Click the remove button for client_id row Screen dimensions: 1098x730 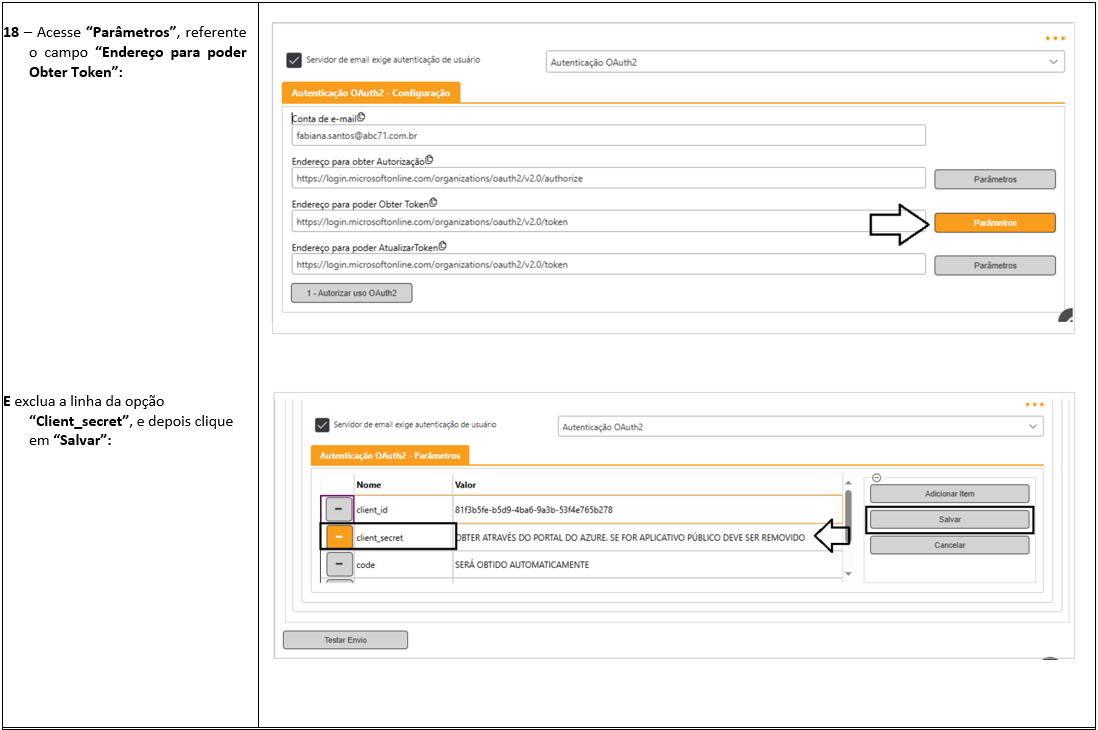coord(338,509)
